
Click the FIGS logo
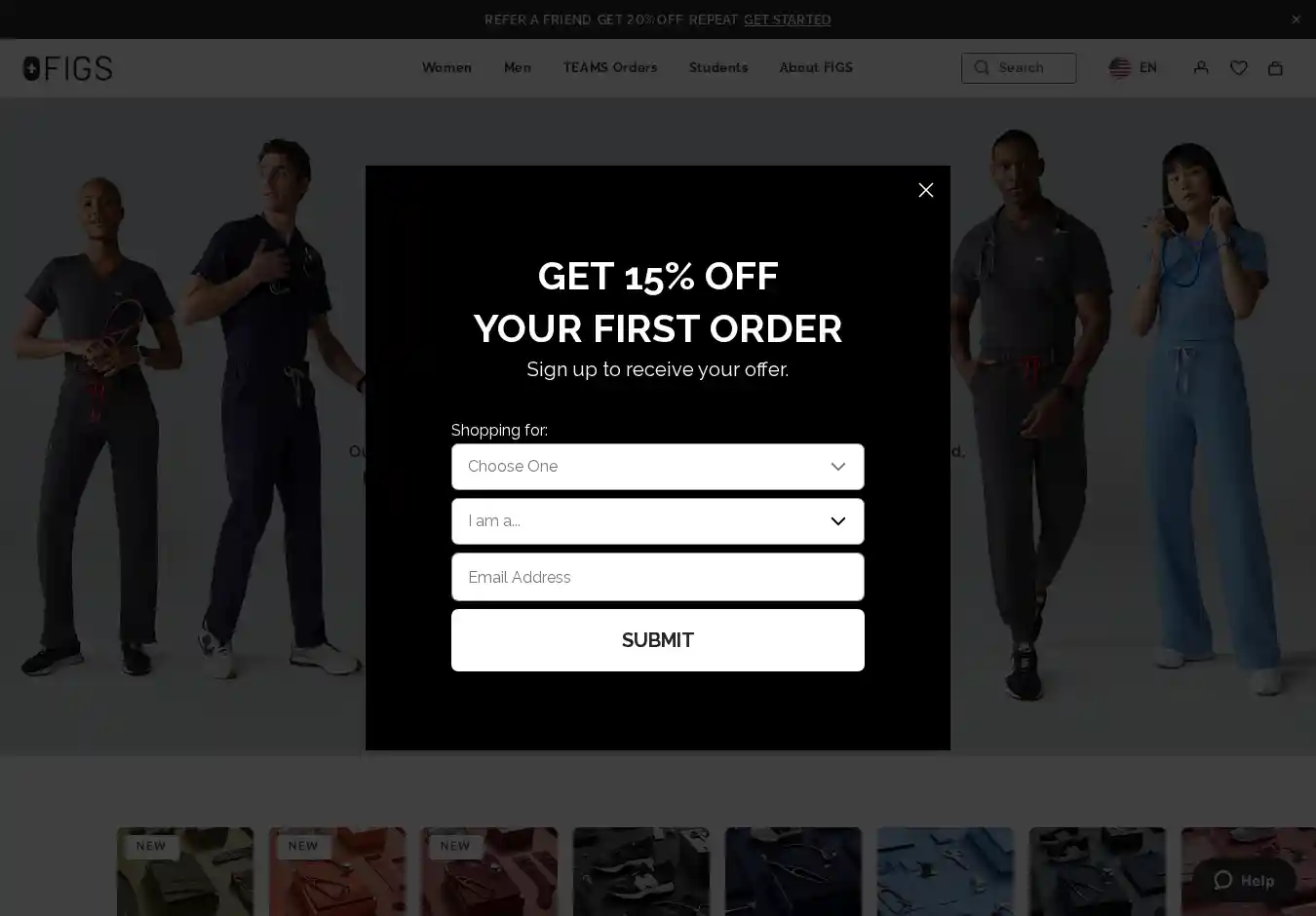tap(67, 68)
